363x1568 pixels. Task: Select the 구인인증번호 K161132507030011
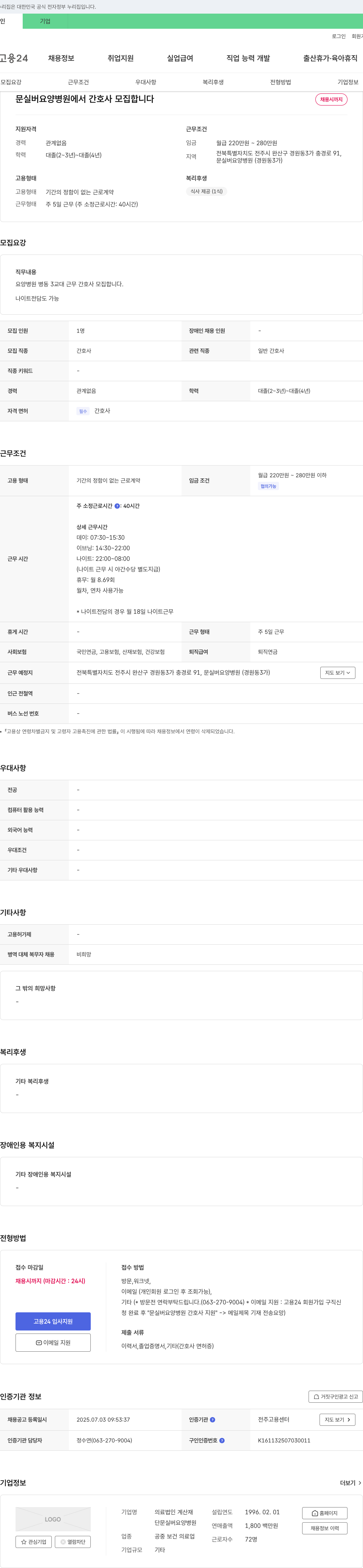[284, 1440]
